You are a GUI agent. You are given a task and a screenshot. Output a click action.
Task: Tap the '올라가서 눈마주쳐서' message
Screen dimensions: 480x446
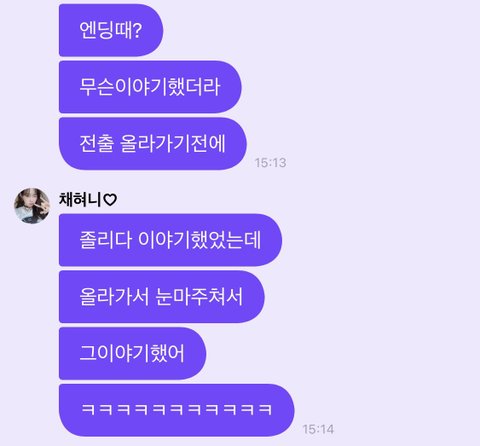tap(162, 297)
